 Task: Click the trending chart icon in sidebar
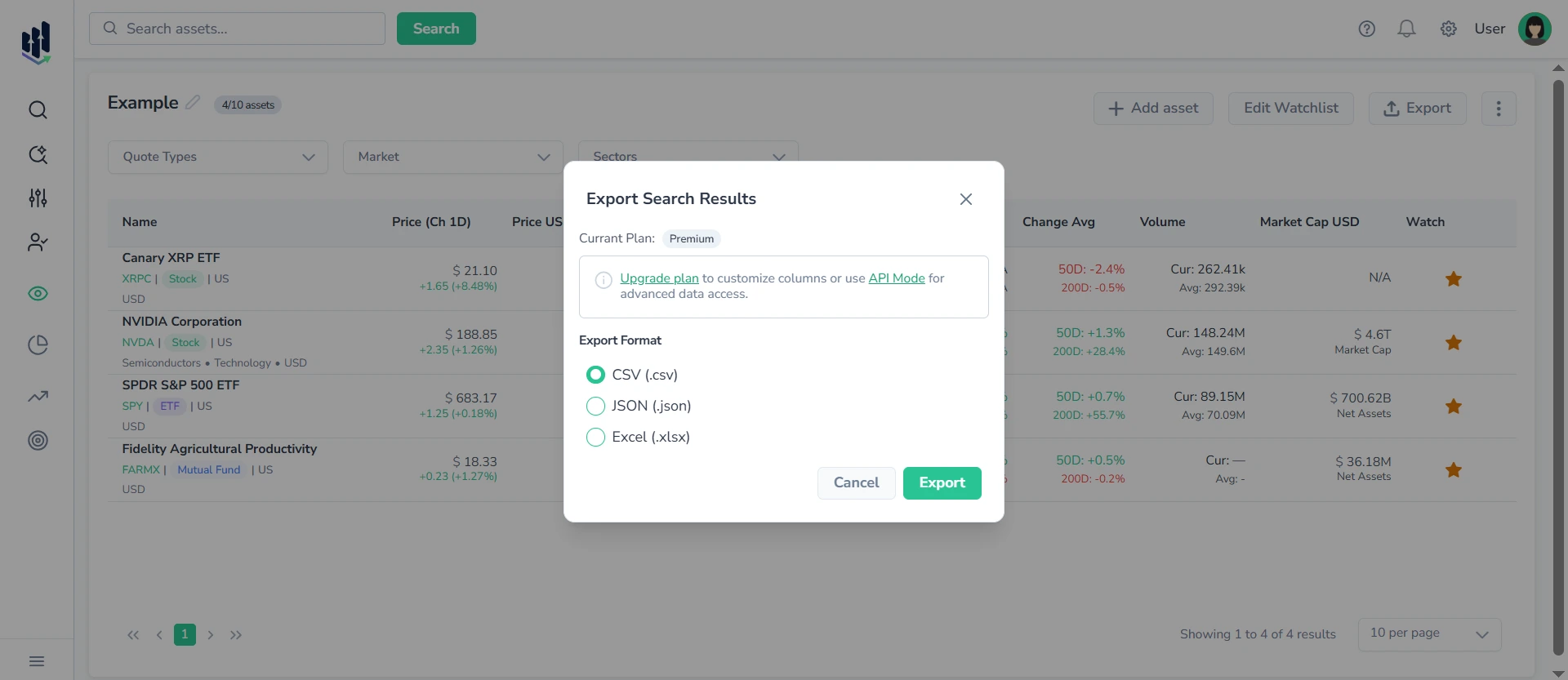pyautogui.click(x=38, y=396)
